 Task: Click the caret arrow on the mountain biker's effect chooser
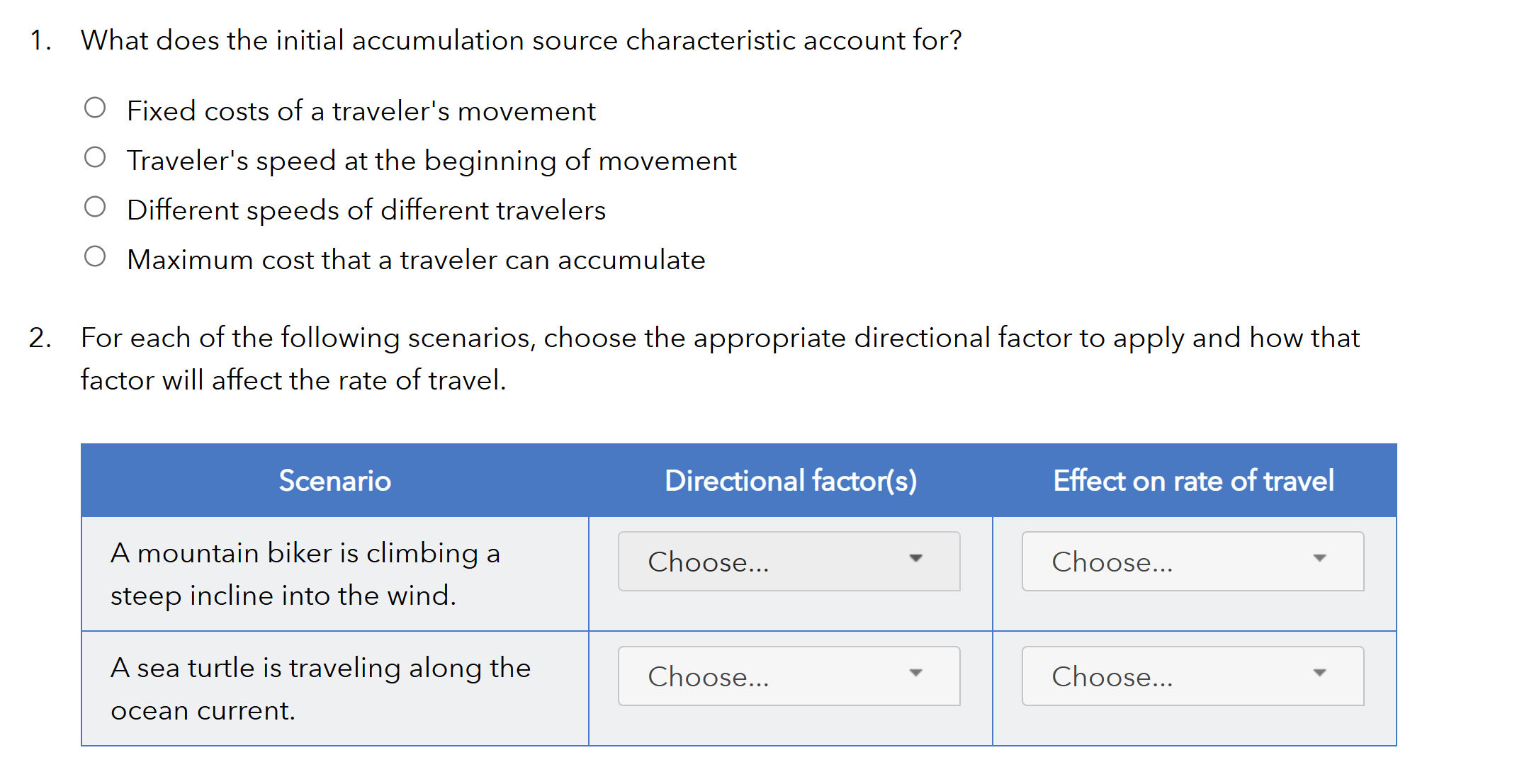(x=1319, y=559)
